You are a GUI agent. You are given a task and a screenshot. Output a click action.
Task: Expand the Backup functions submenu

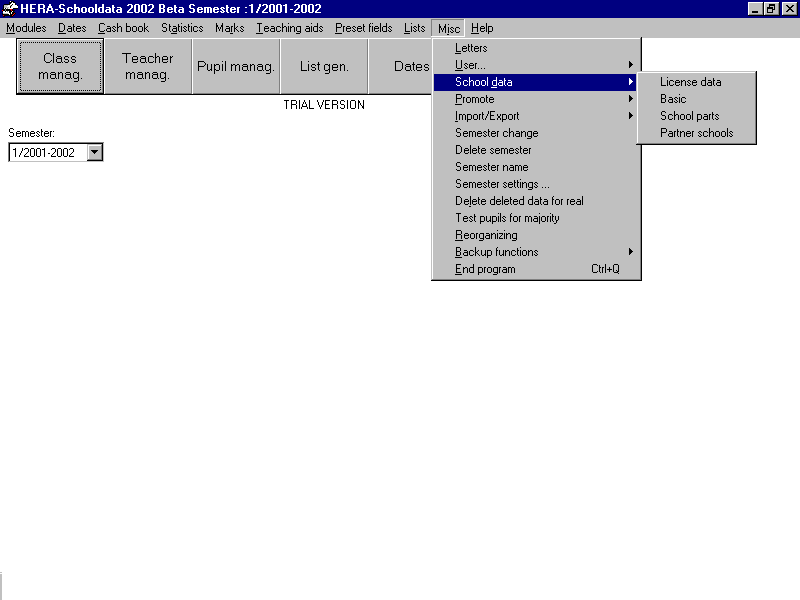pos(535,252)
